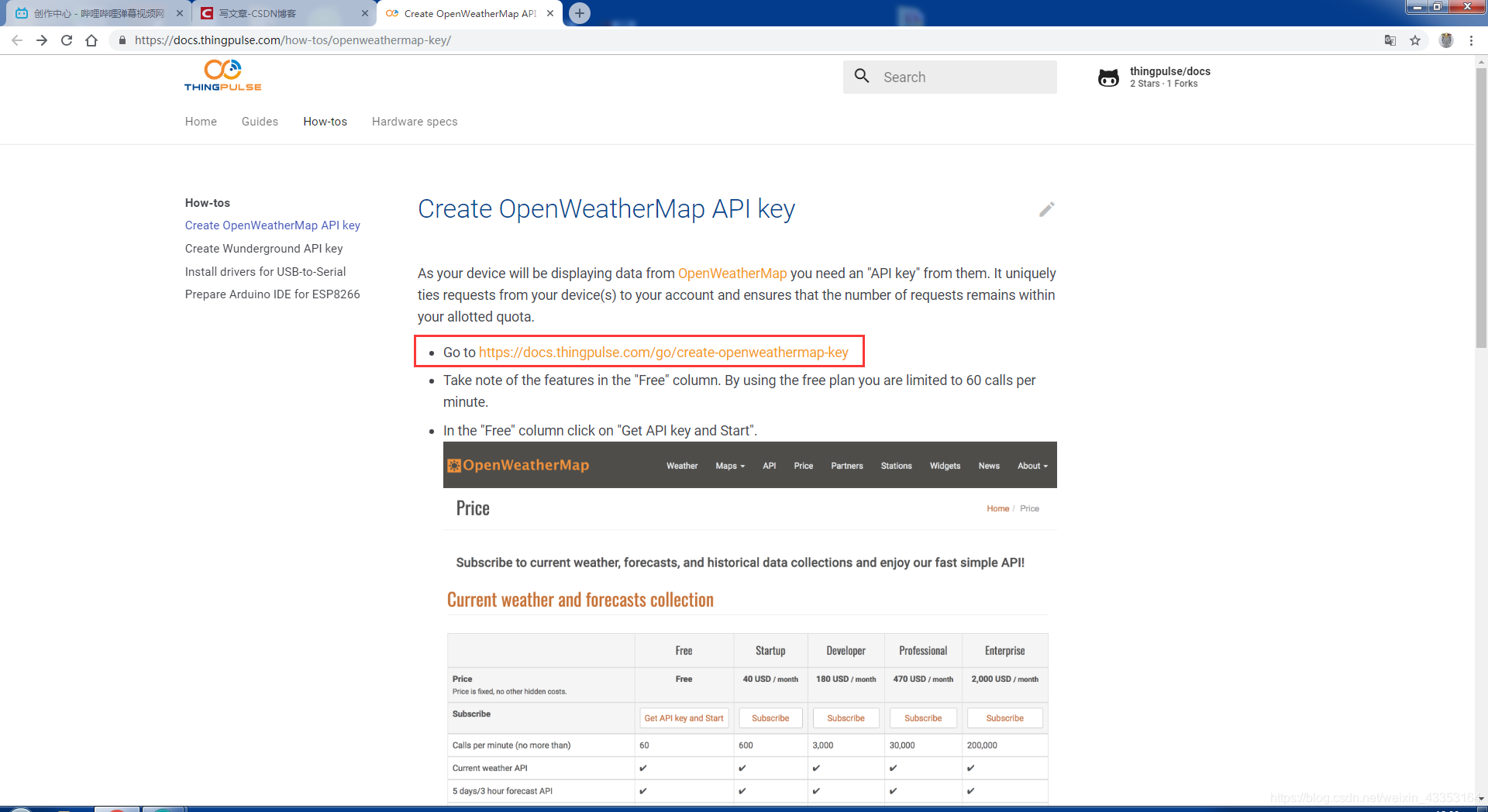Click the OpenWeatherMap link in the paragraph
This screenshot has height=812, width=1488.
pyautogui.click(x=732, y=274)
